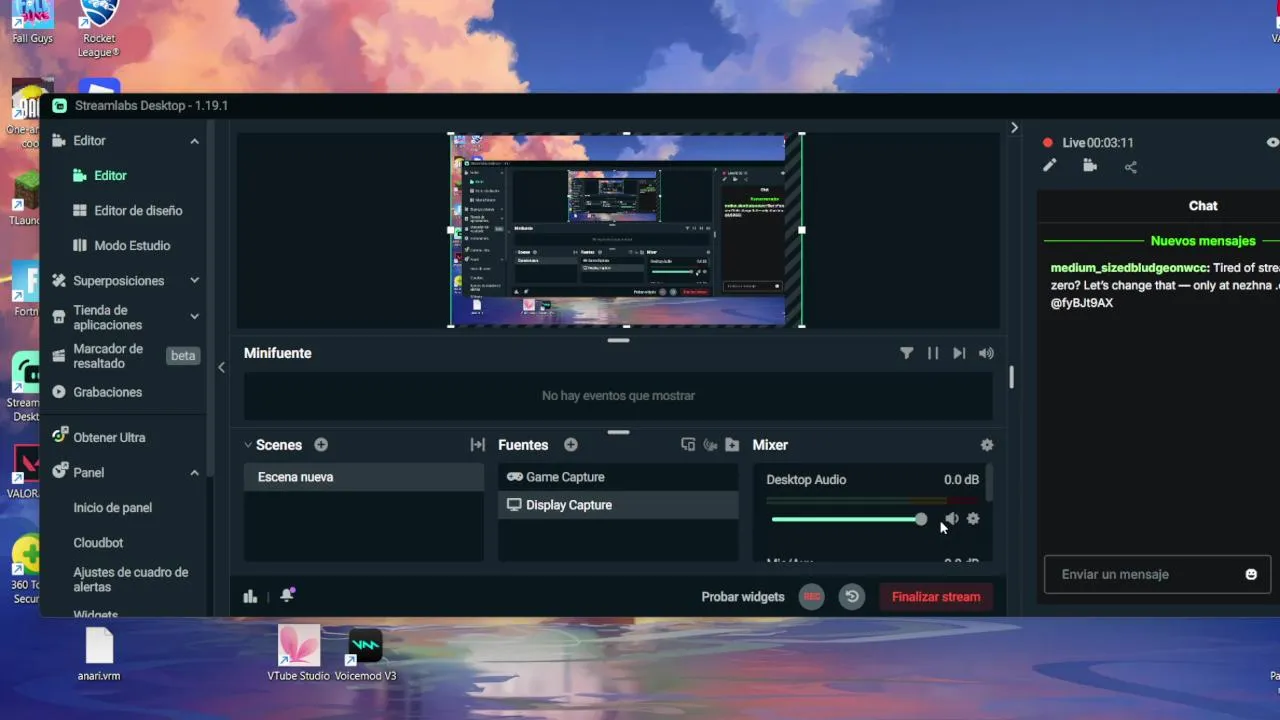
Task: Click the Editor section icon
Action: coord(59,141)
